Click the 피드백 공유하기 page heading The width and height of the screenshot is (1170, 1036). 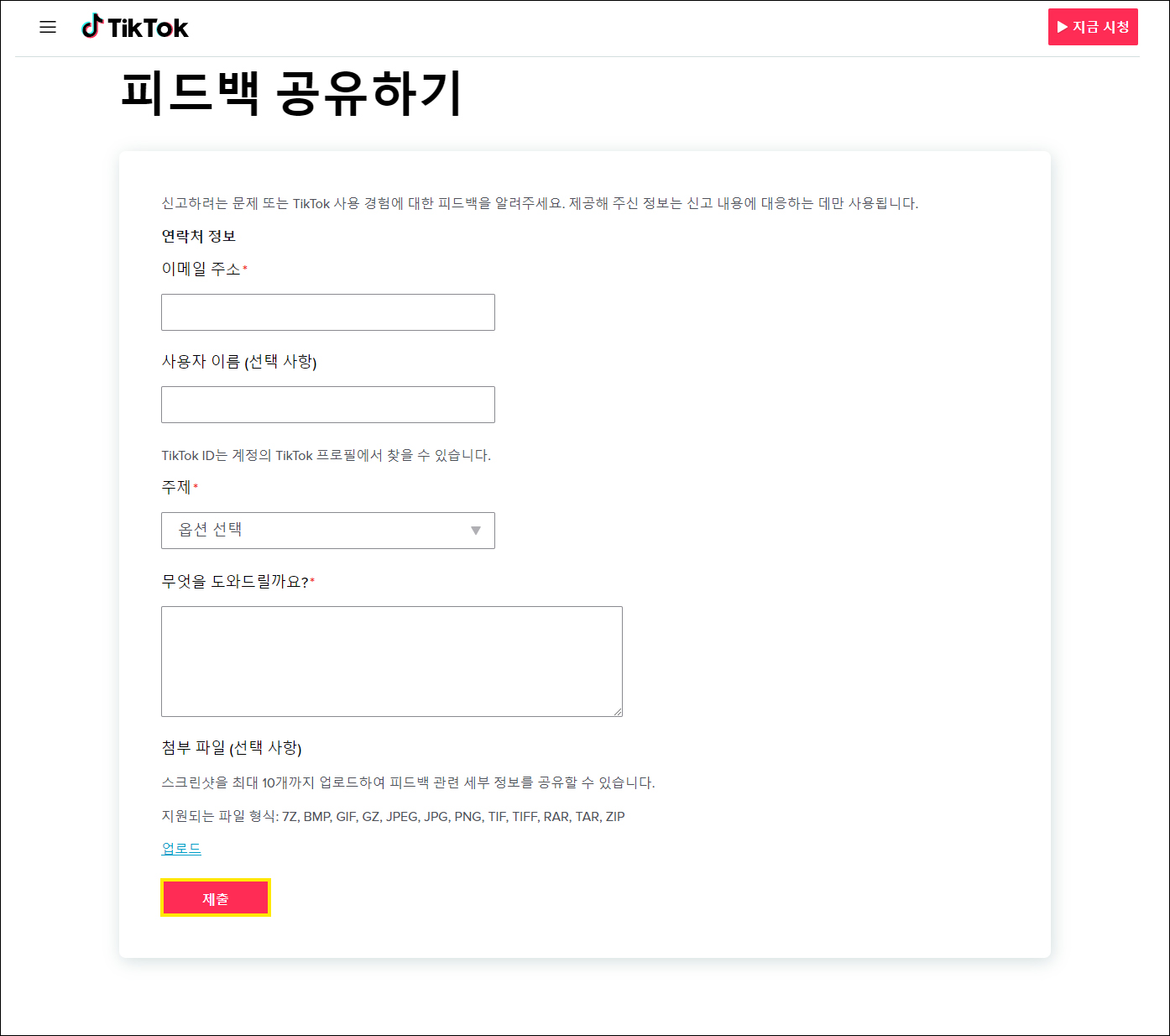click(x=292, y=93)
